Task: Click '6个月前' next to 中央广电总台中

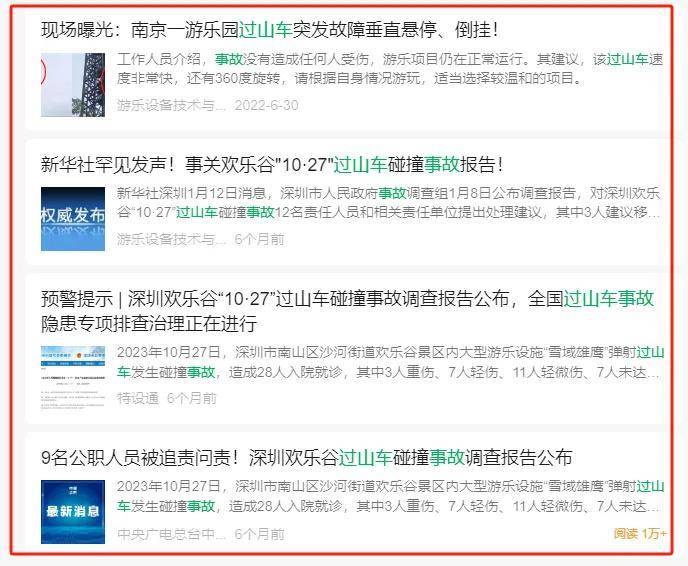Action: [x=259, y=534]
